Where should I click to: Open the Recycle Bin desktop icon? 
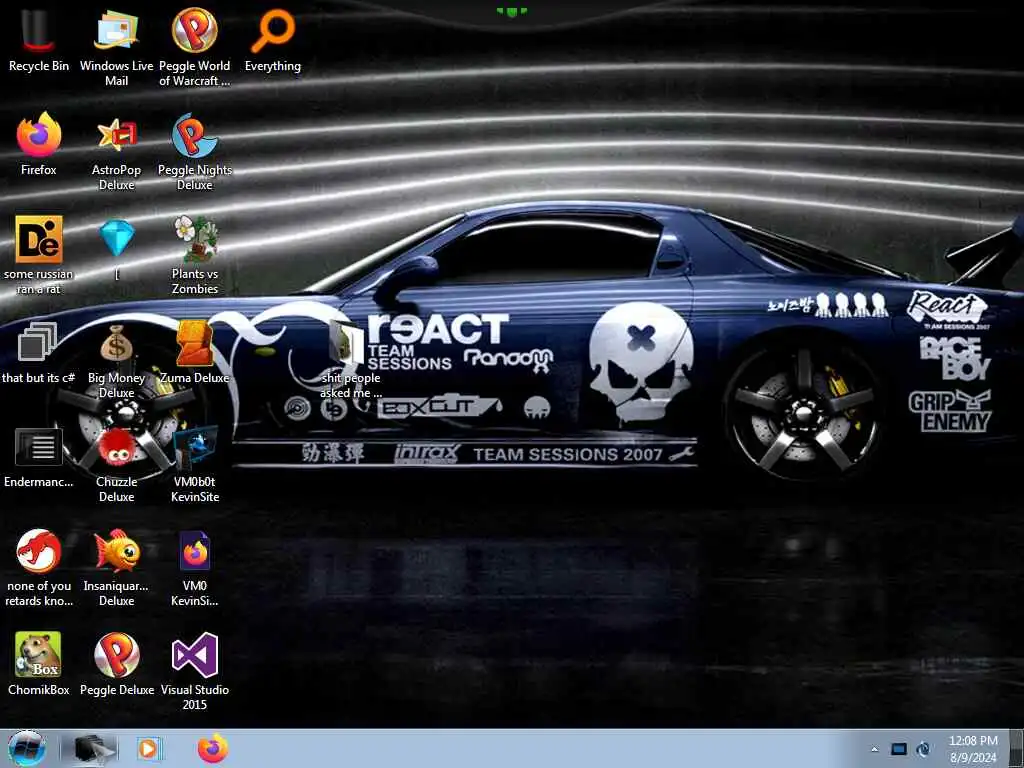click(x=39, y=40)
